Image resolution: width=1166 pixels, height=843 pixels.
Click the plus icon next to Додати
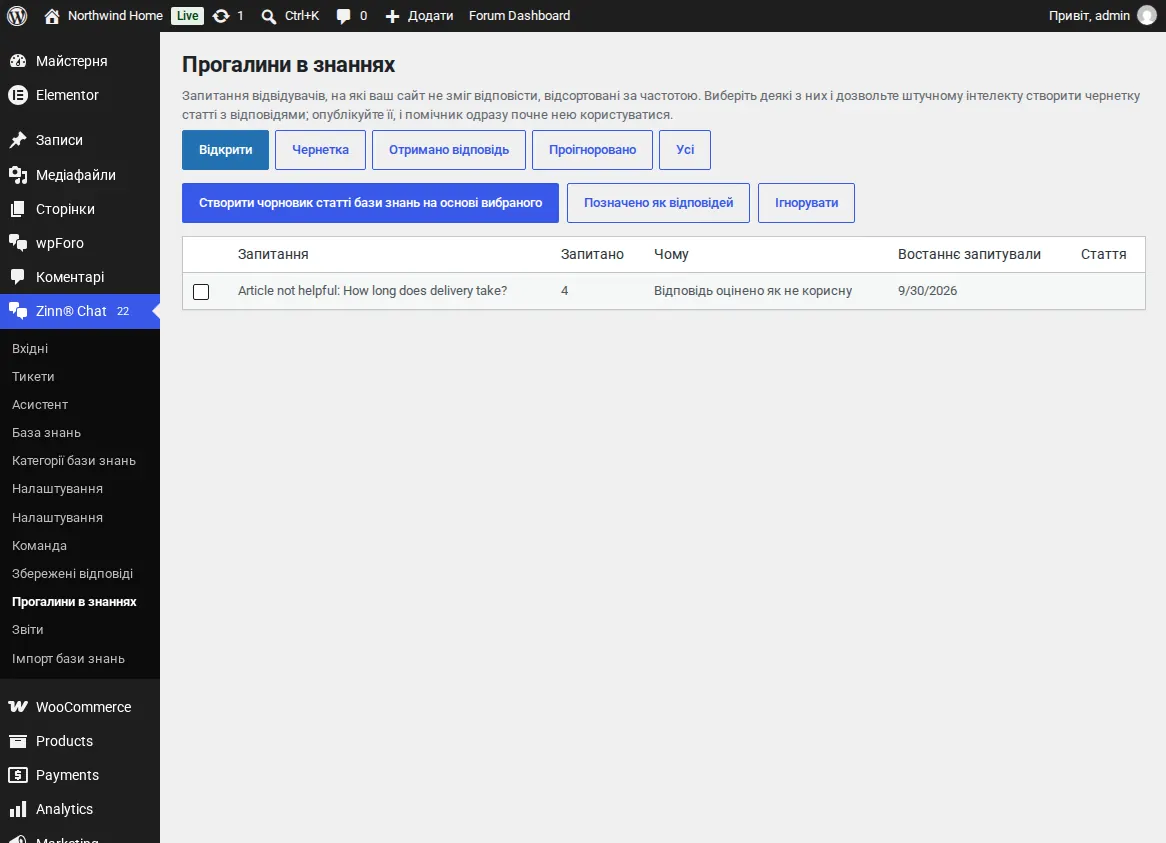392,16
